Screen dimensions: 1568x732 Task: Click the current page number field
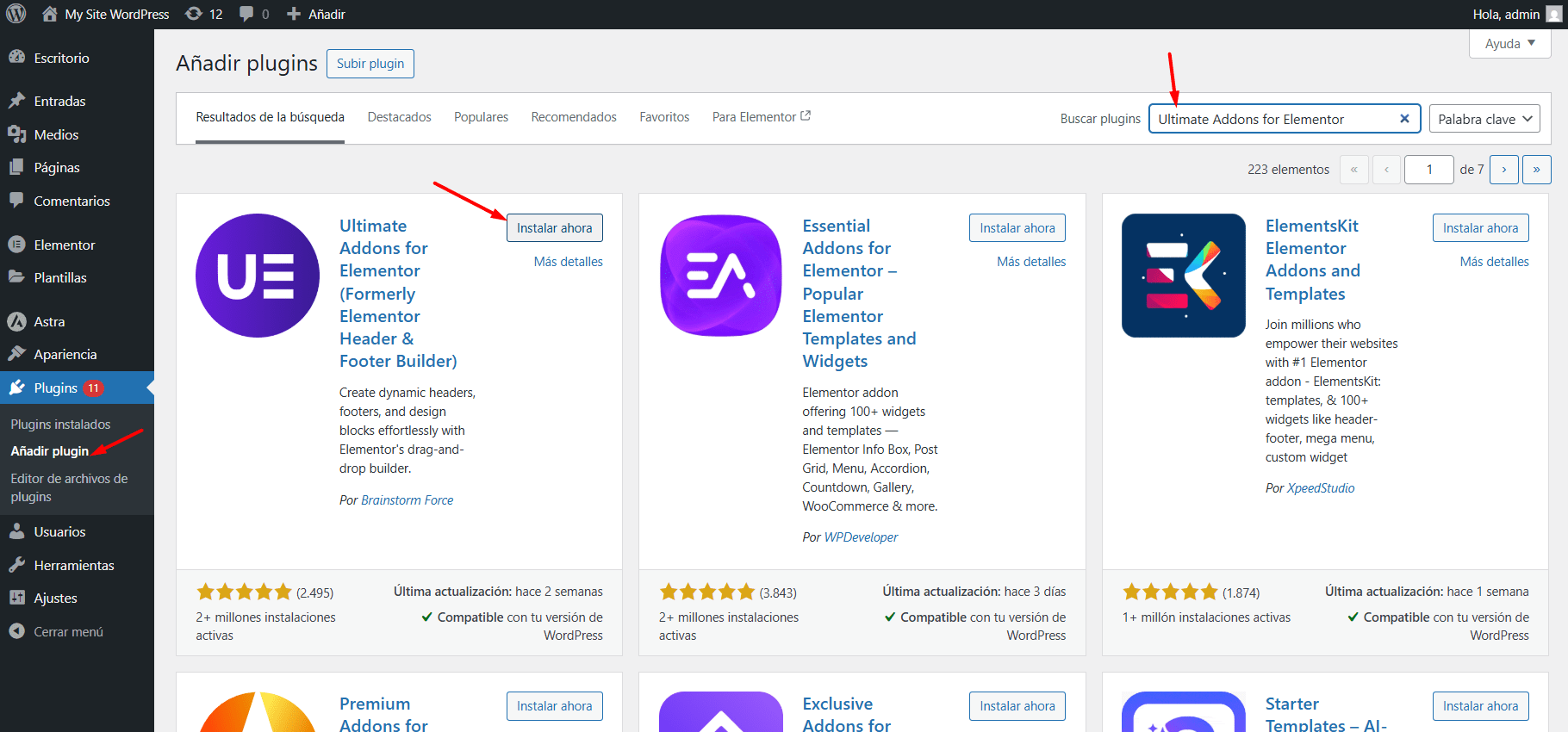click(x=1429, y=170)
